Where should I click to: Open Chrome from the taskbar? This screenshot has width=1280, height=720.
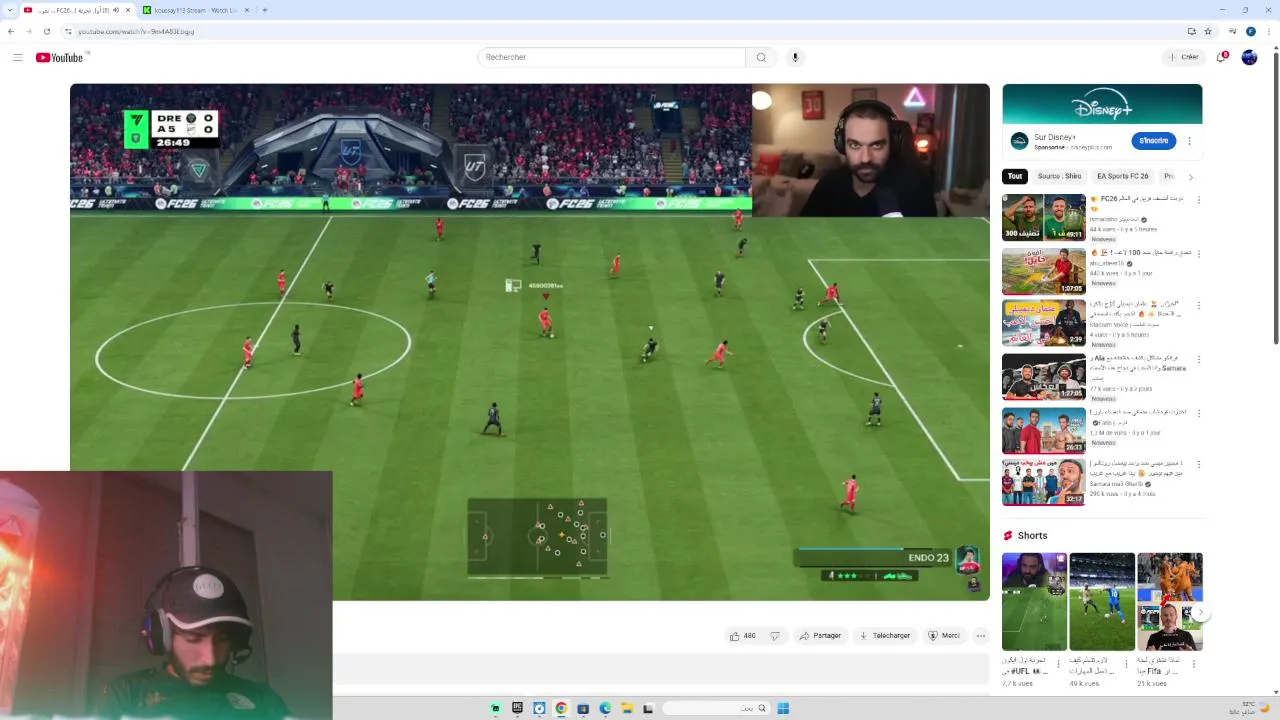pos(561,708)
